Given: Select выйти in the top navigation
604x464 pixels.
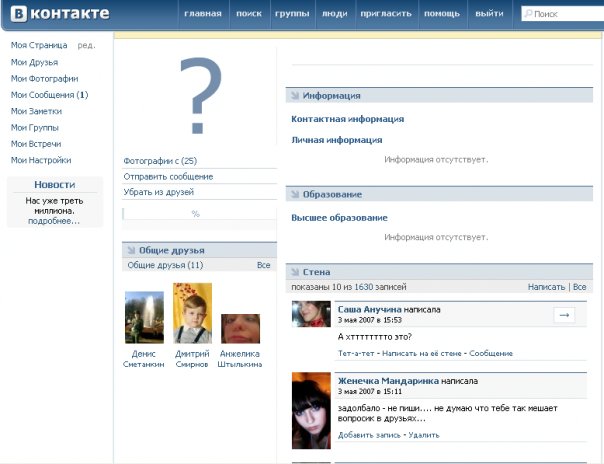Looking at the screenshot, I should pos(489,15).
